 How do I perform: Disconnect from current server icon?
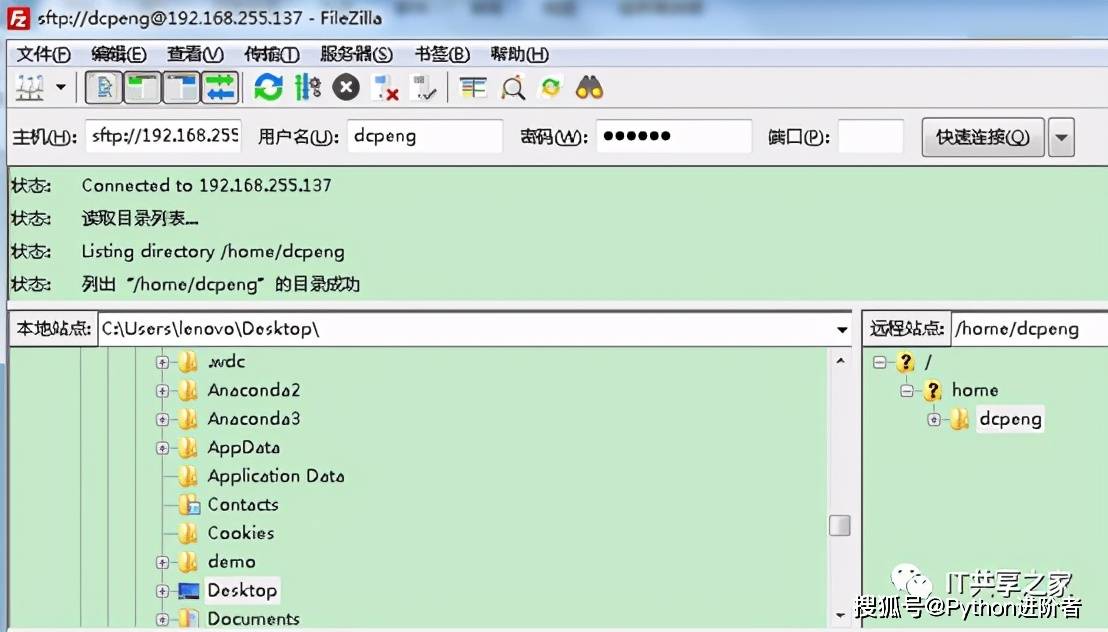(x=385, y=88)
